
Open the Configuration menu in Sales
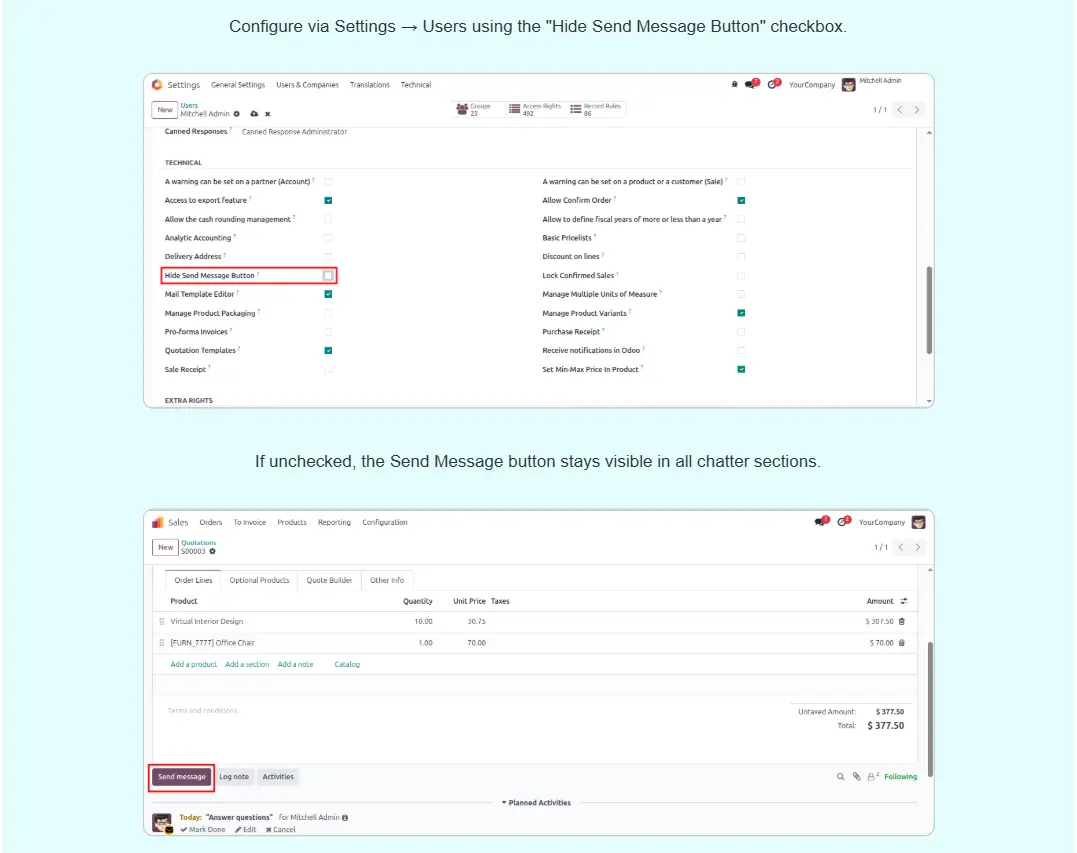click(385, 522)
